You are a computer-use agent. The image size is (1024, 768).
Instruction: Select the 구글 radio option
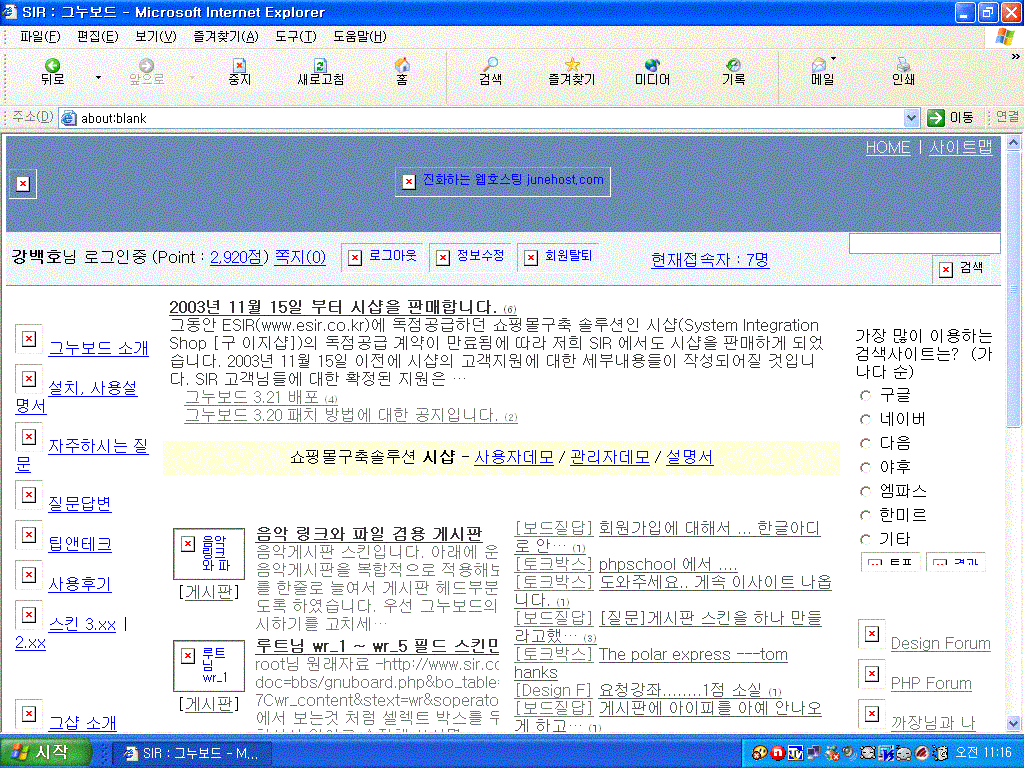tap(866, 395)
